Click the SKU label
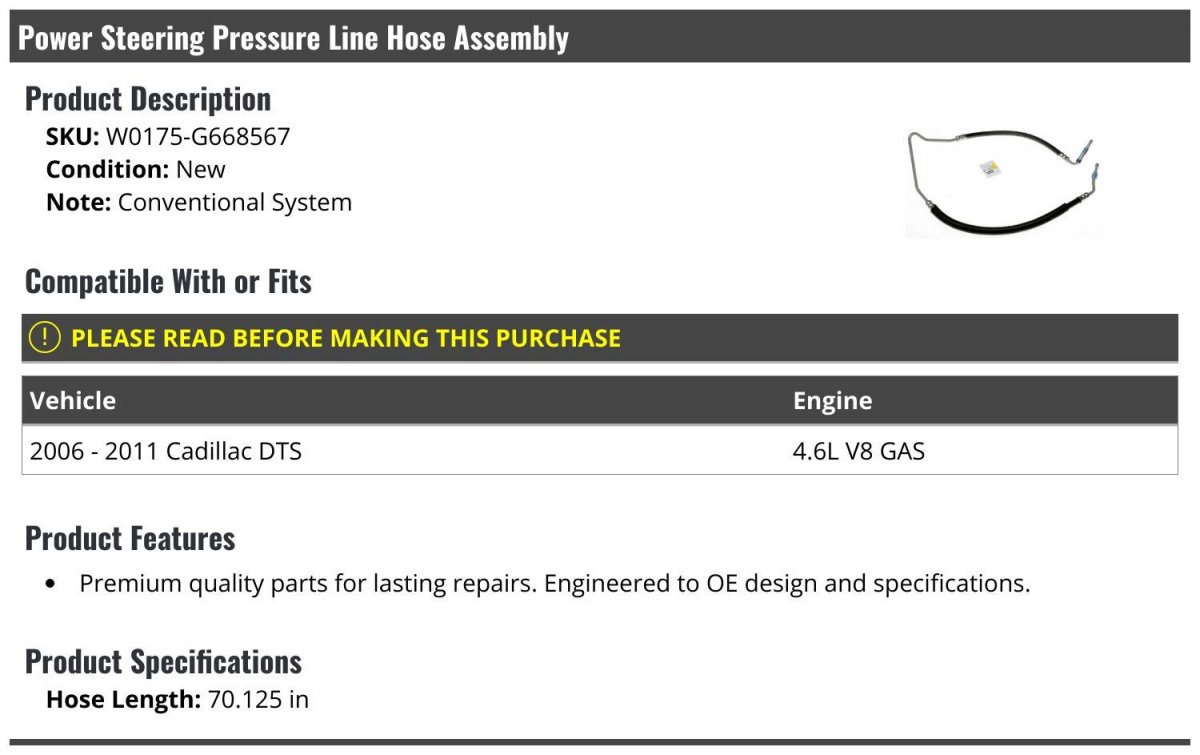The height and width of the screenshot is (755, 1200). 72,137
